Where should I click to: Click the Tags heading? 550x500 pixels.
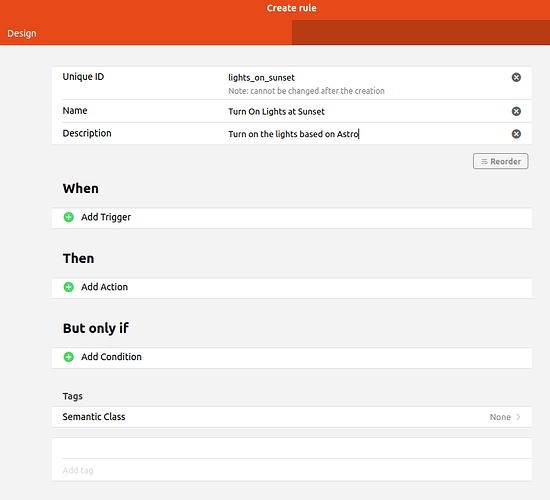(73, 396)
